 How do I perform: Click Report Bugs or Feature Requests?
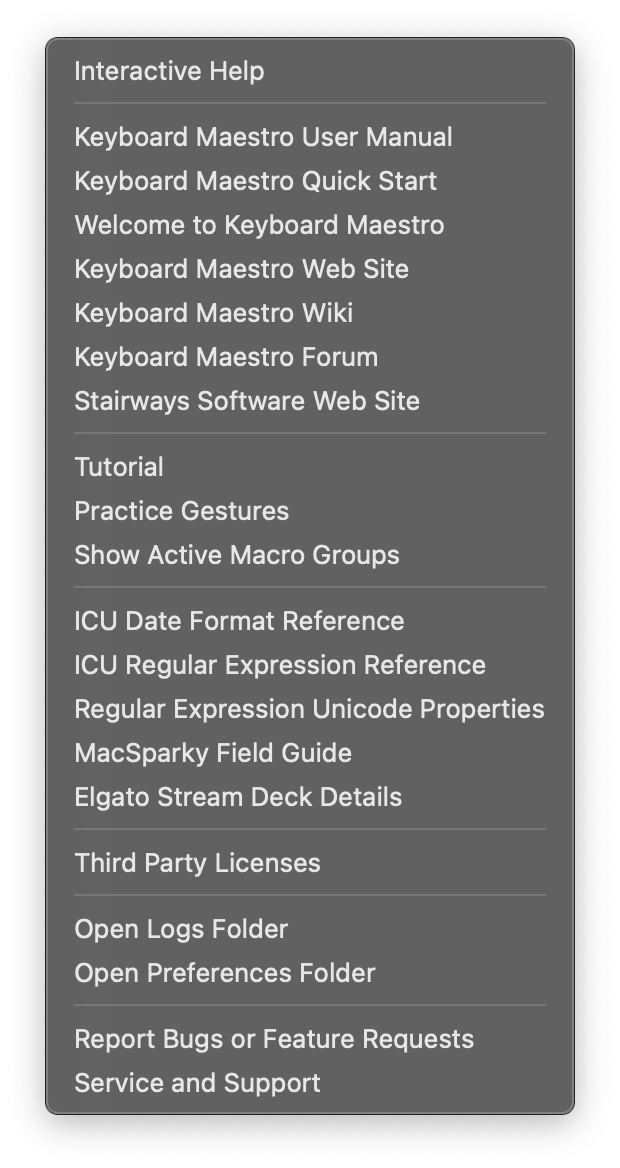274,1039
